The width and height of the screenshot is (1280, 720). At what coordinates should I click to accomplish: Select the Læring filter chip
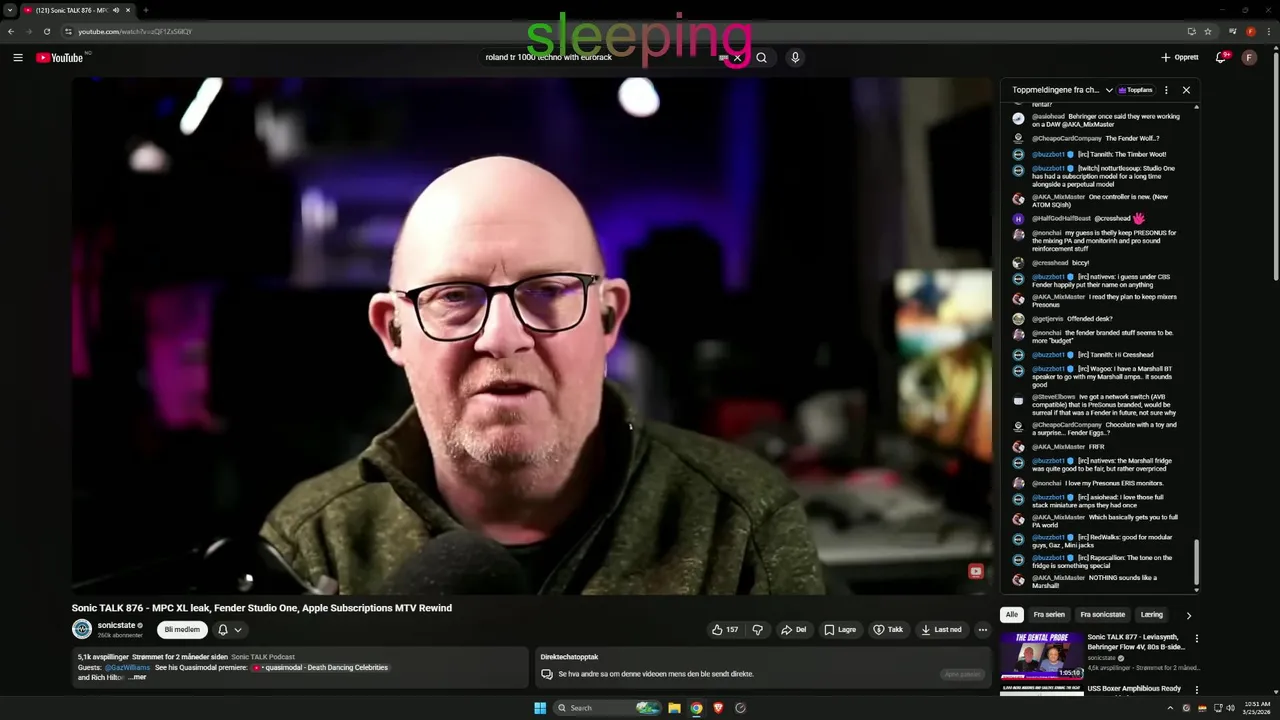tap(1152, 614)
